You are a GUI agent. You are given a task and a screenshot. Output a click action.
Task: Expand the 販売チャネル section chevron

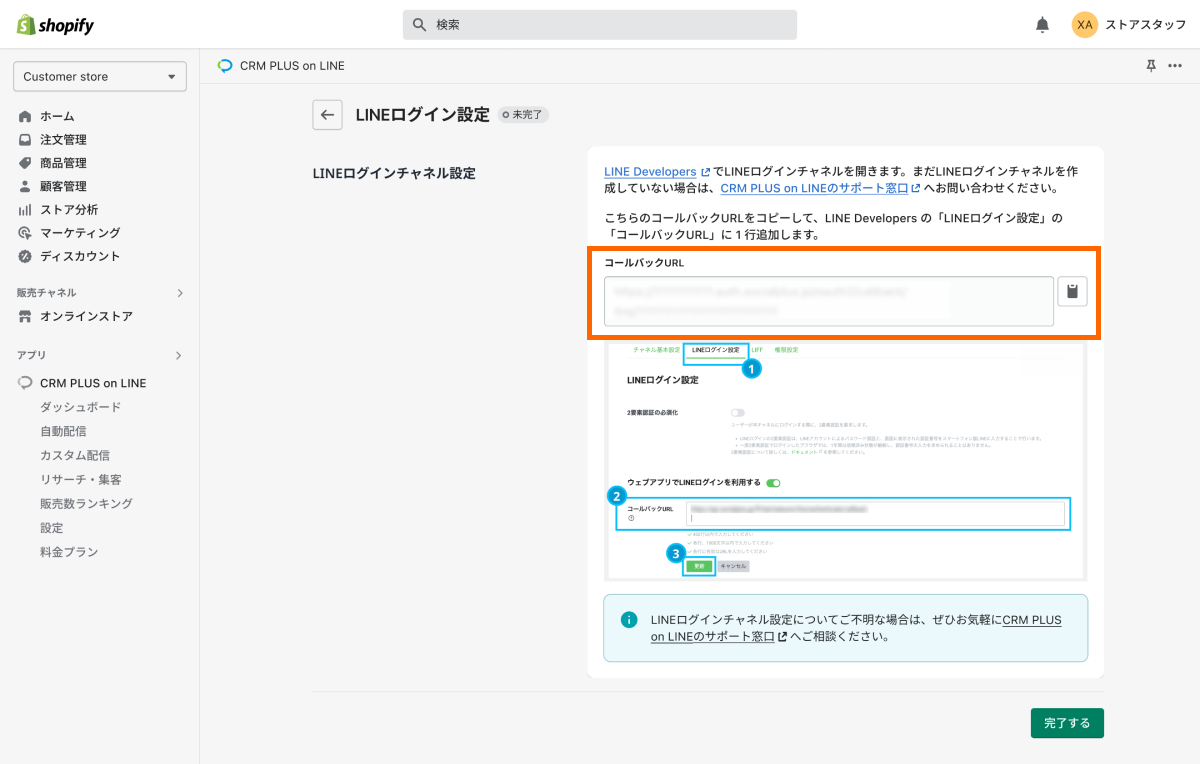tap(180, 293)
